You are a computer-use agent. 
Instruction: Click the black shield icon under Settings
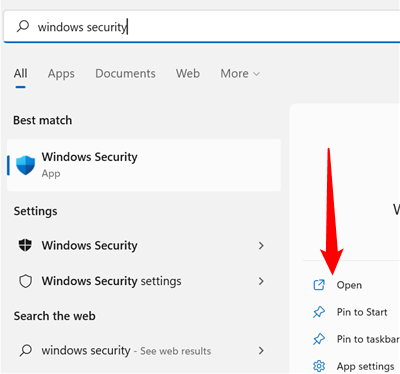pos(25,245)
